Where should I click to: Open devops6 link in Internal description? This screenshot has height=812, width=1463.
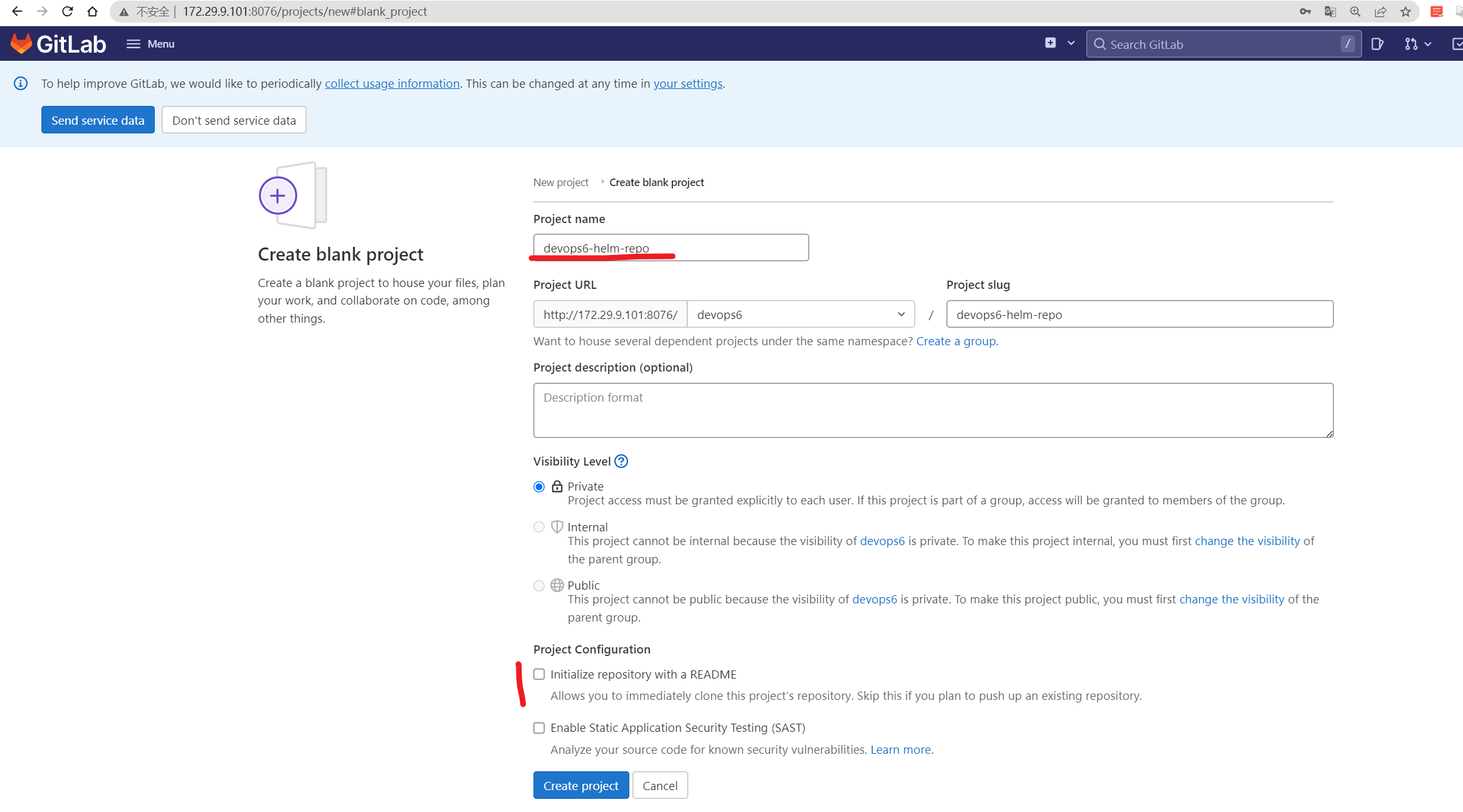coord(883,541)
